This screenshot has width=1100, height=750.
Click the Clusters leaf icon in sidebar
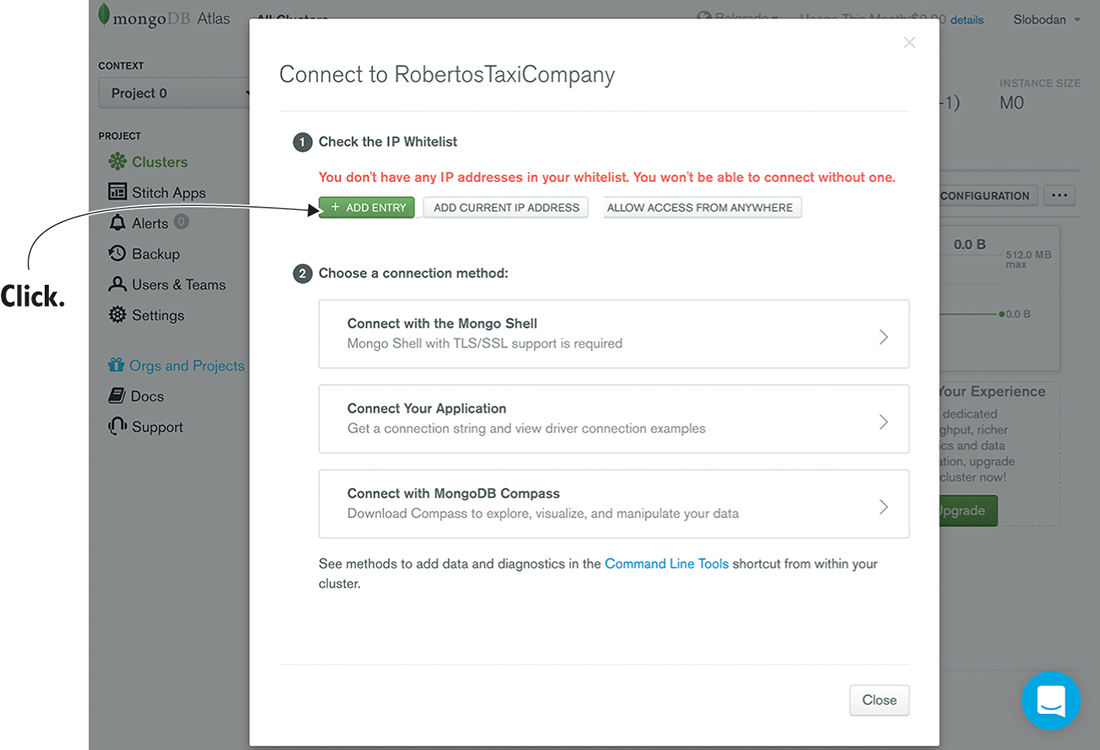[x=117, y=162]
